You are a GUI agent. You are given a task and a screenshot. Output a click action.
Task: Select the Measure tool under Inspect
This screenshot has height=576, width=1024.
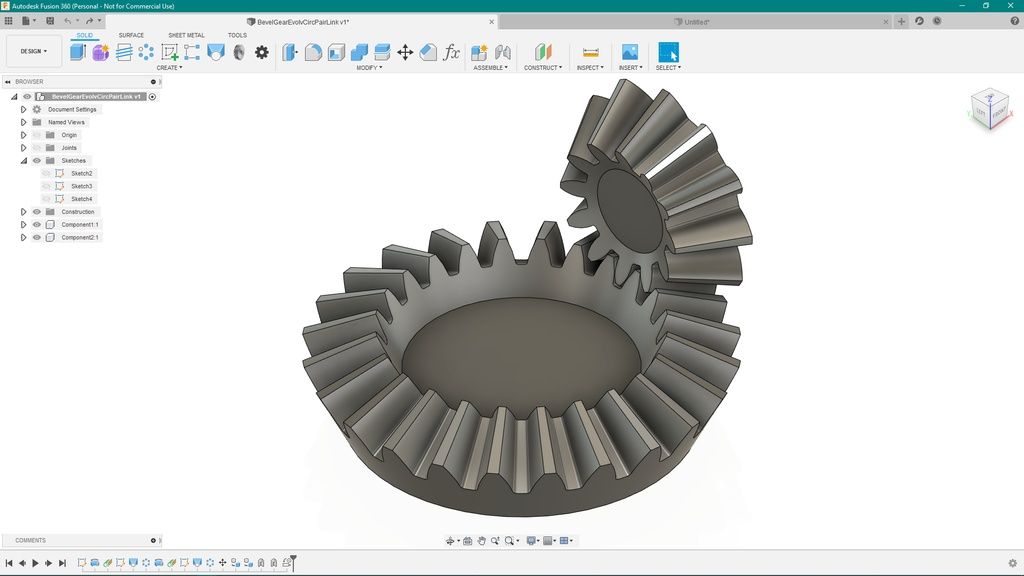[590, 52]
